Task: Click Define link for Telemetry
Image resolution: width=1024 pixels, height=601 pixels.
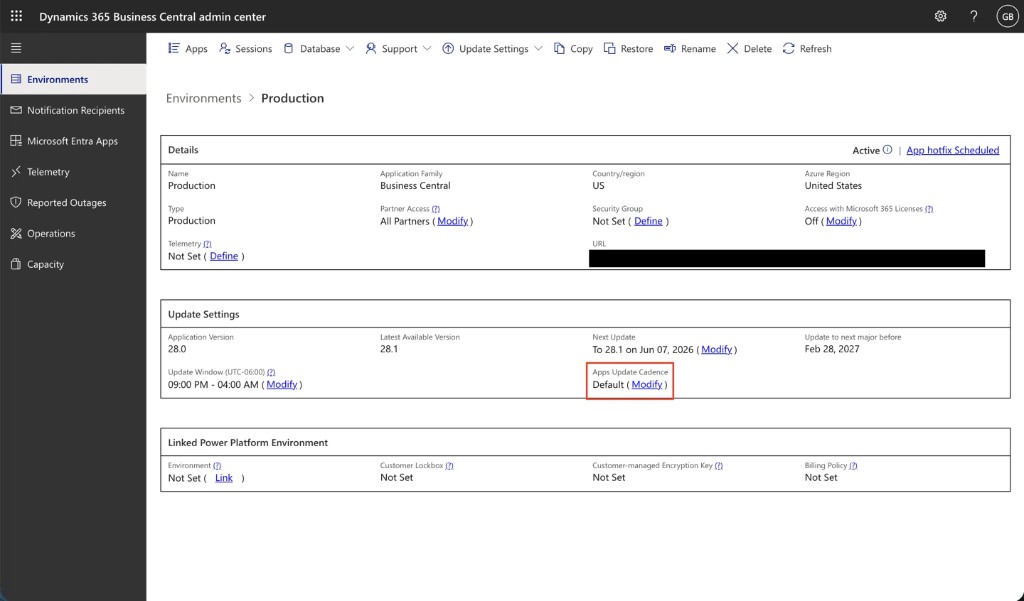Action: (224, 256)
